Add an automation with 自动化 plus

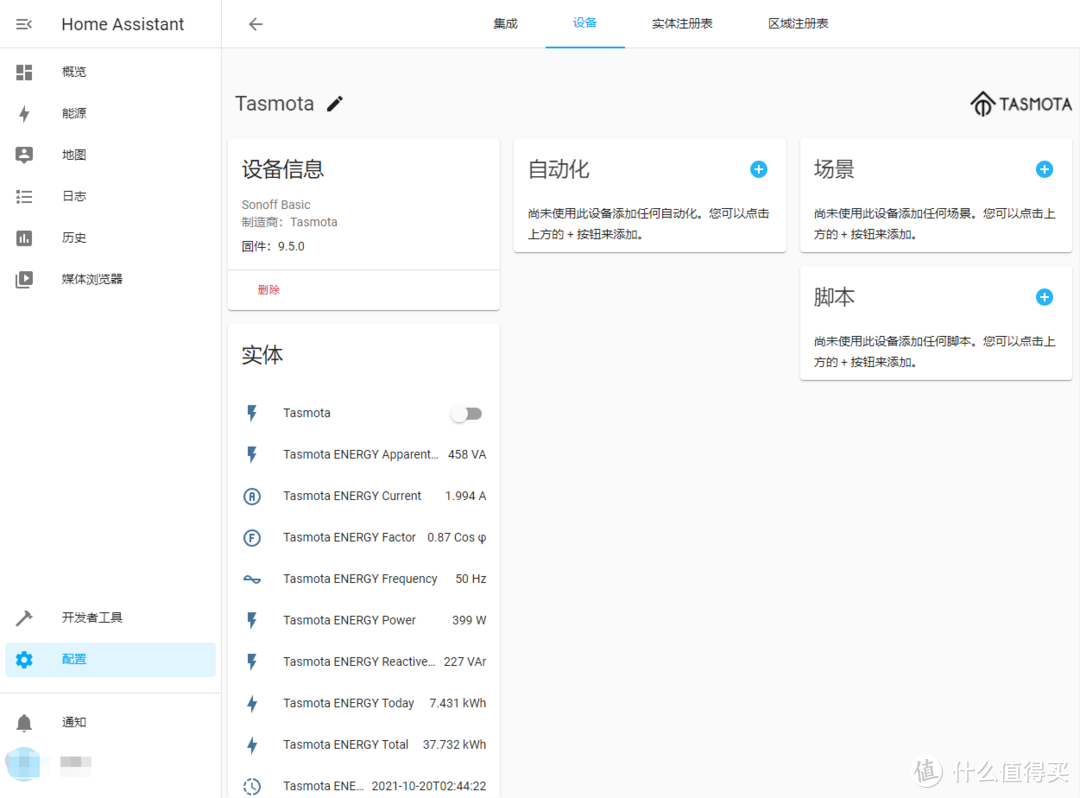[x=758, y=169]
